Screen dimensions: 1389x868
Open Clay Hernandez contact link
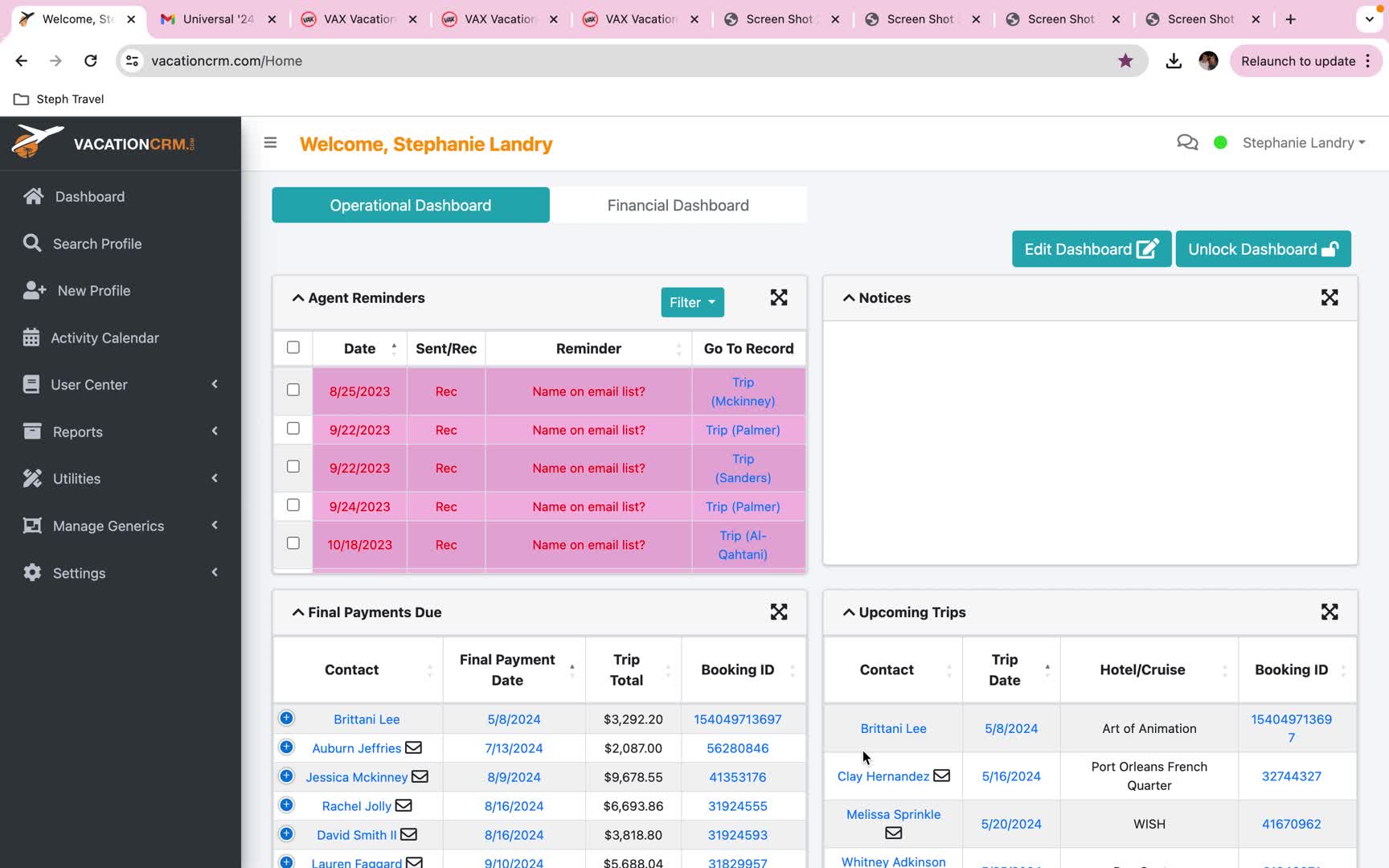pyautogui.click(x=883, y=776)
